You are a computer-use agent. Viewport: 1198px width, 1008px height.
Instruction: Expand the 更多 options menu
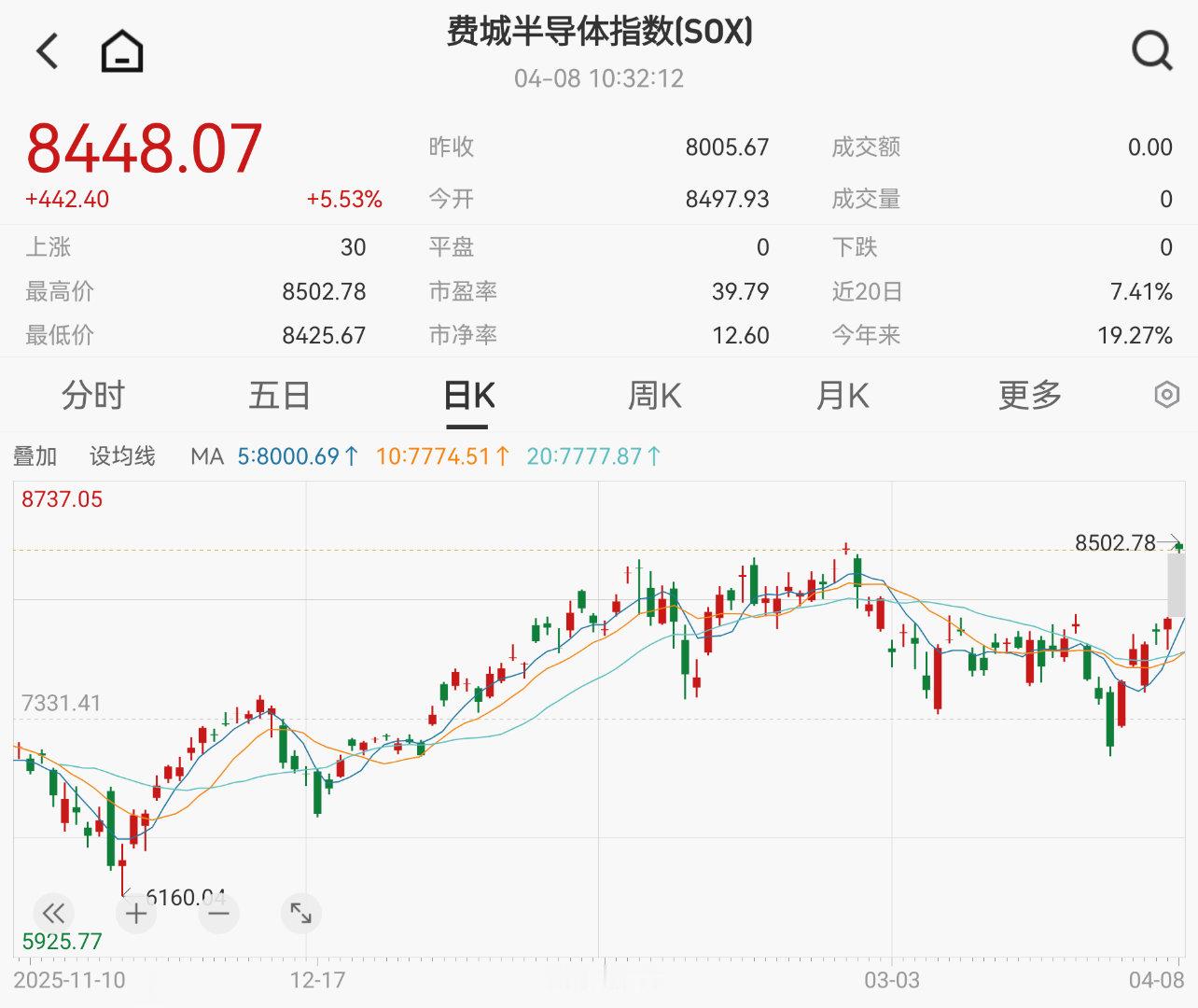pyautogui.click(x=1028, y=396)
